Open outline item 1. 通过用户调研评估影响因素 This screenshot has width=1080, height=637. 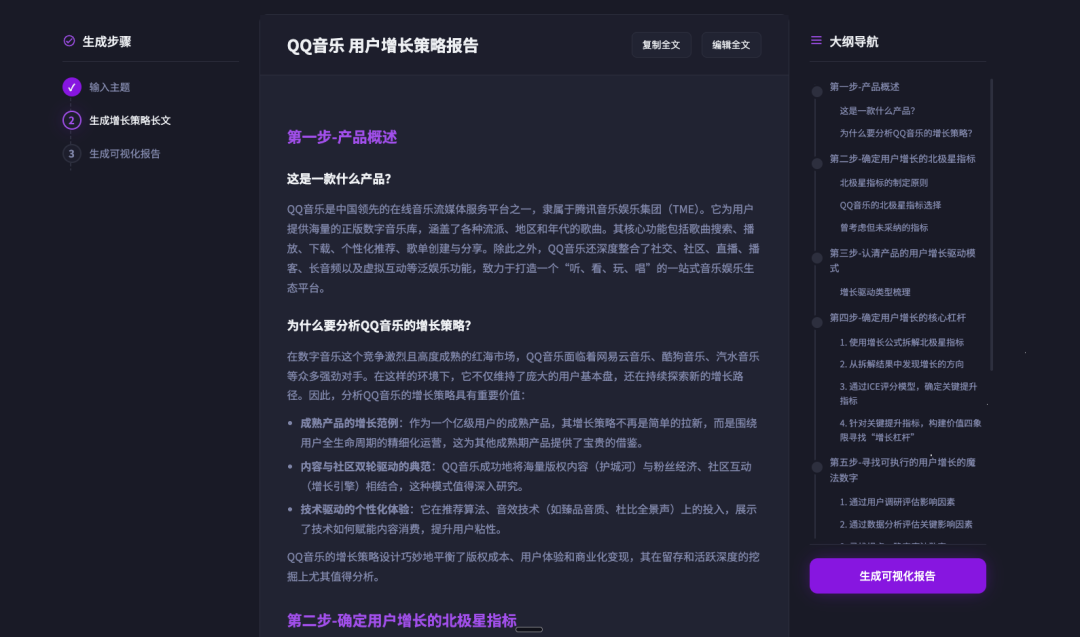pyautogui.click(x=897, y=502)
